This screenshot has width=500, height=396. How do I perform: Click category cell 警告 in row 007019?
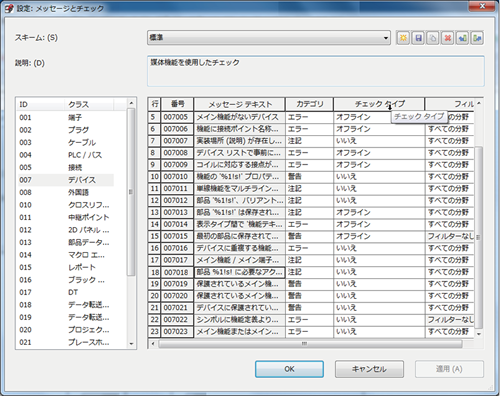click(309, 284)
